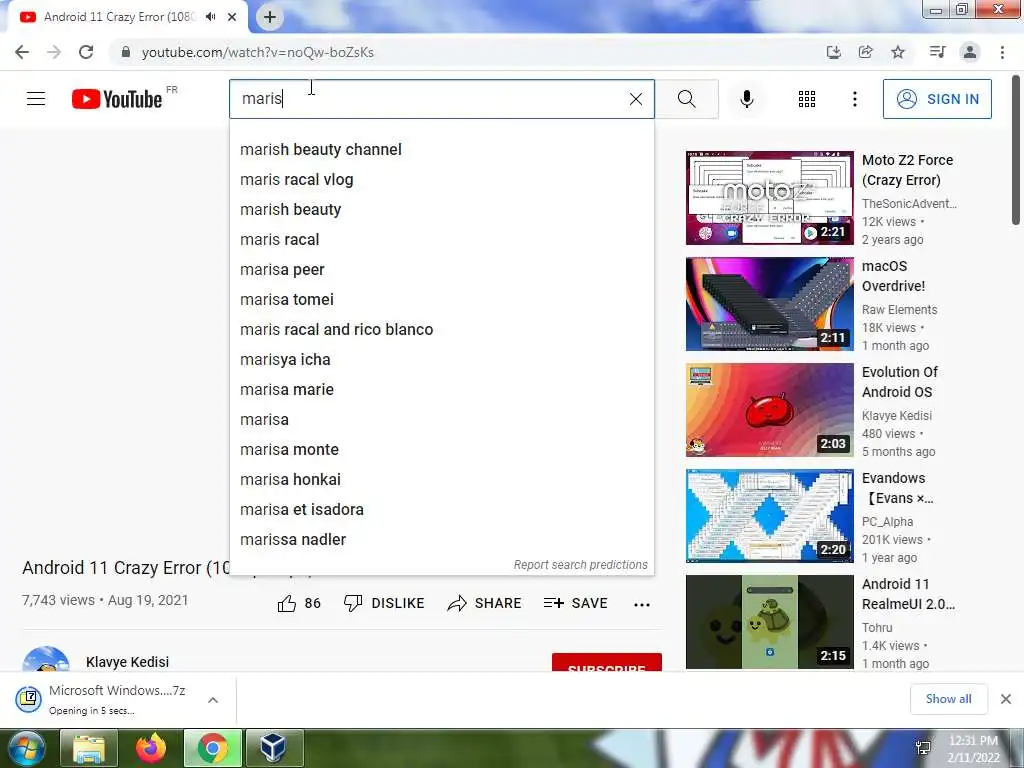Click Report search predictions link
Viewport: 1024px width, 768px height.
[x=581, y=564]
